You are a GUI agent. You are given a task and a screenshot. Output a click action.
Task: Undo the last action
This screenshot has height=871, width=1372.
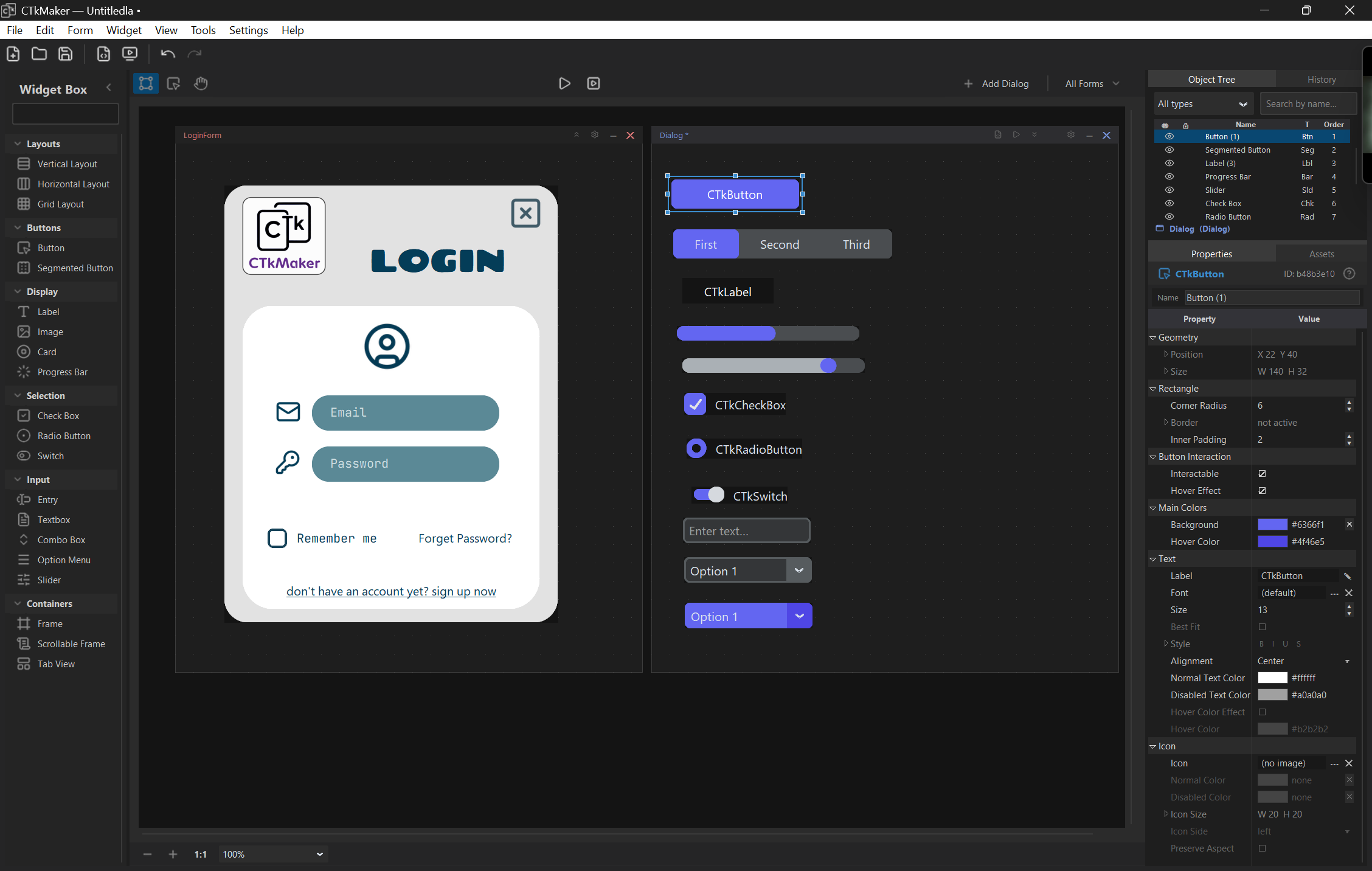click(168, 54)
